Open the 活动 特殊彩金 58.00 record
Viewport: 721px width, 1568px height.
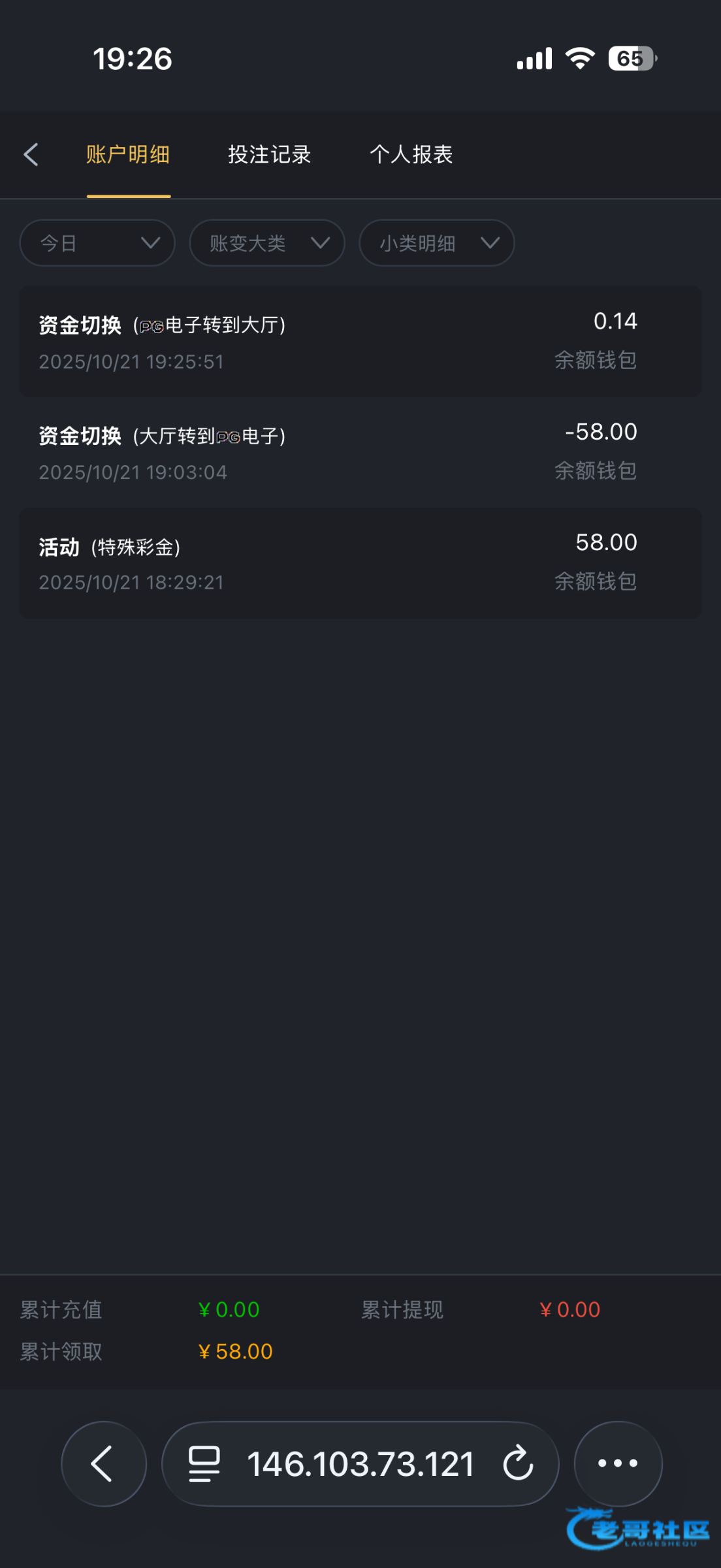click(x=360, y=563)
